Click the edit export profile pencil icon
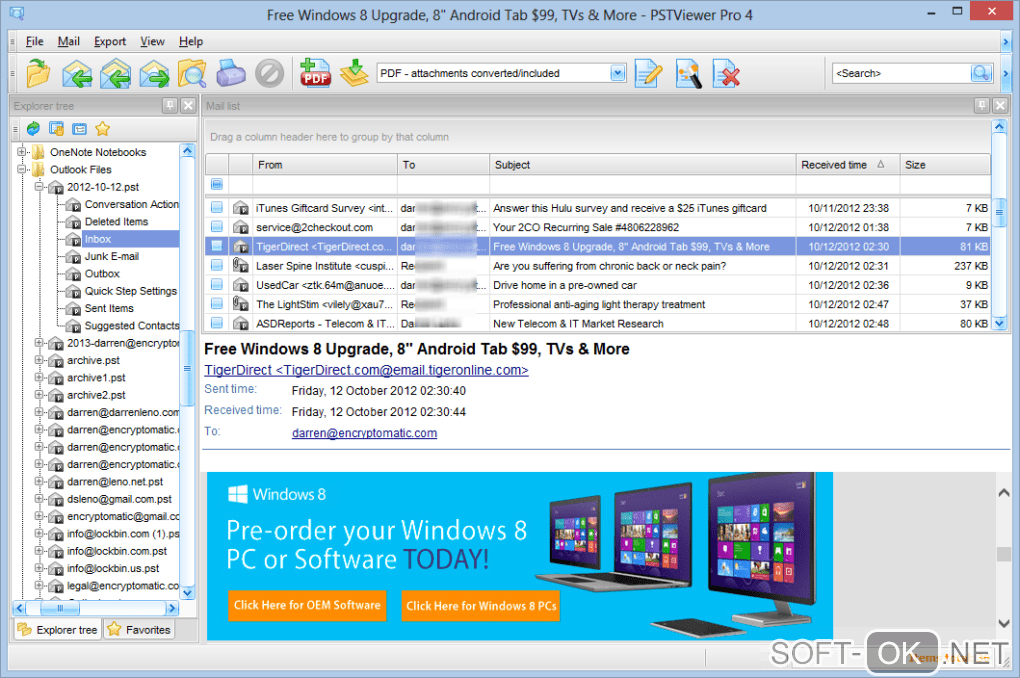 pyautogui.click(x=649, y=73)
